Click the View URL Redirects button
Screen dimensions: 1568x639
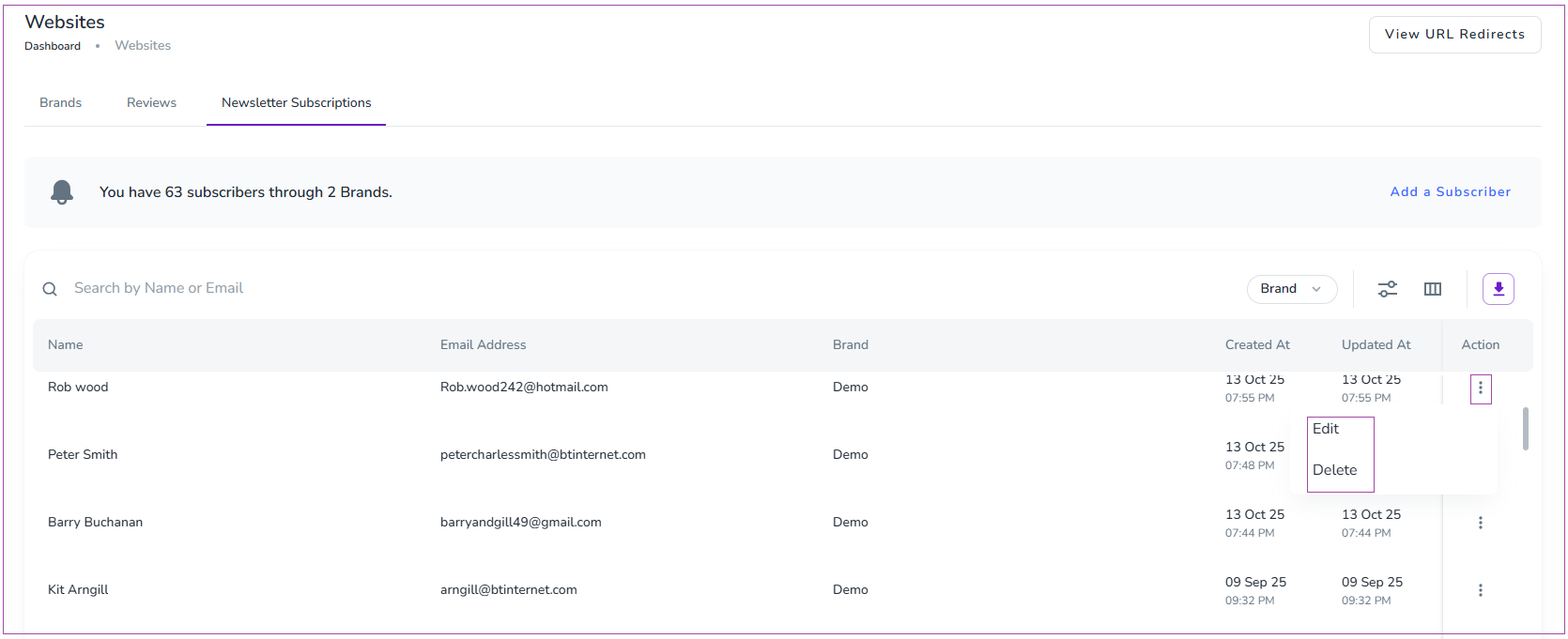coord(1453,35)
